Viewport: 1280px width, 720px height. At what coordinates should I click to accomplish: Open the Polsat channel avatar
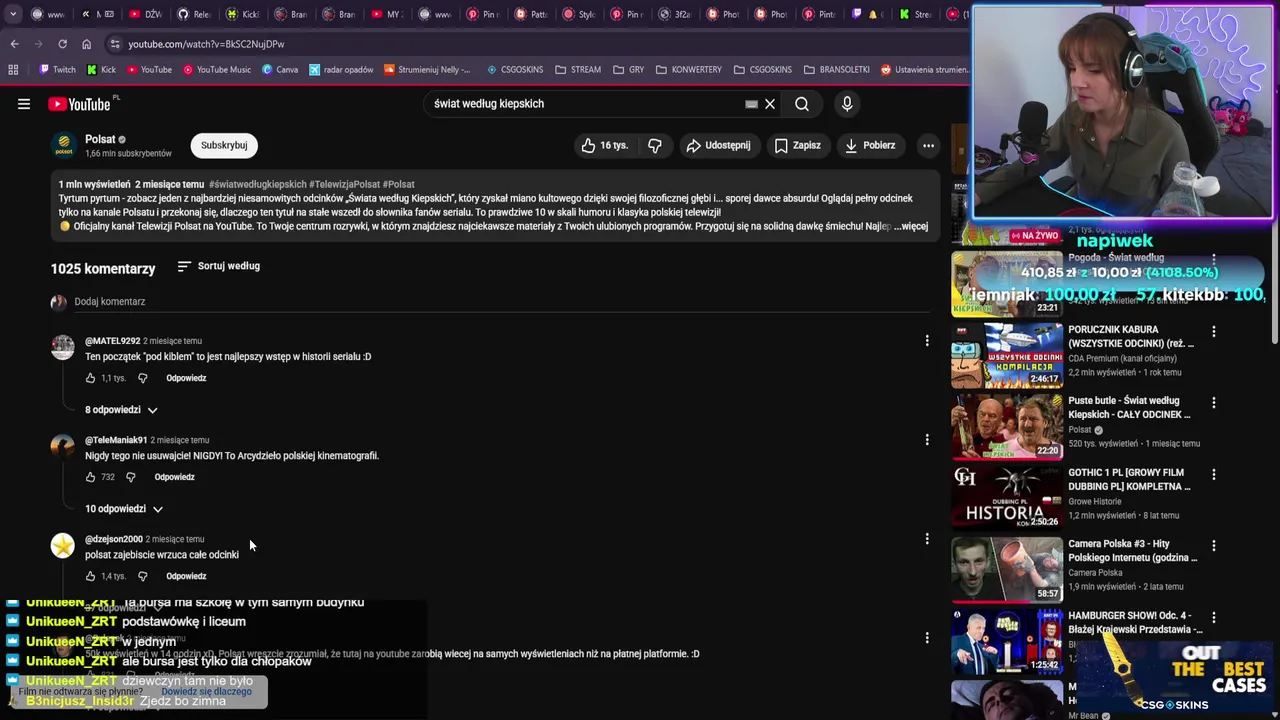click(x=64, y=146)
